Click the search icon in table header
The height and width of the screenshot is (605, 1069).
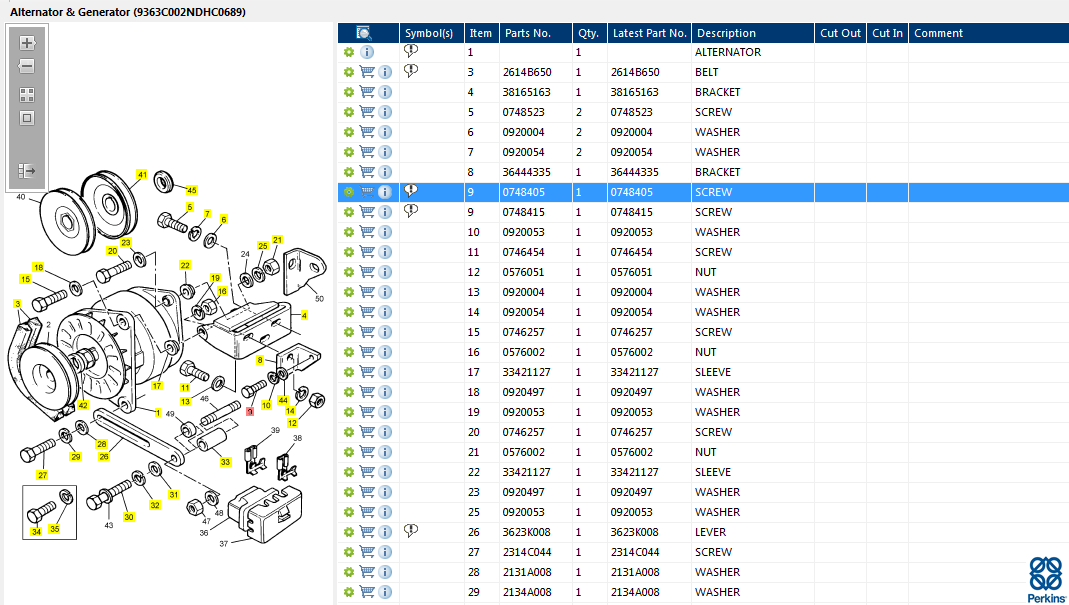tap(364, 33)
